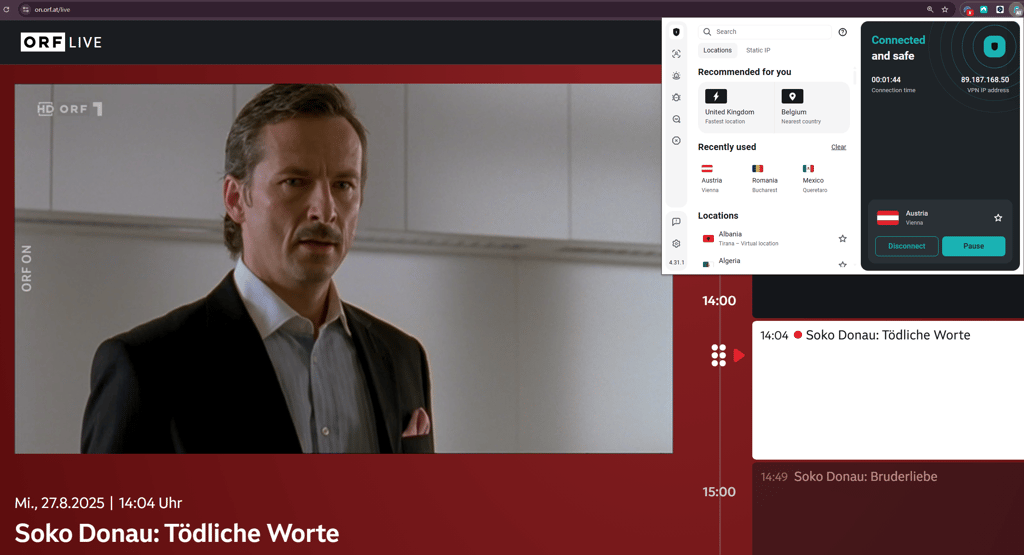Screen dimensions: 1024x555
Task: Click the teal shield connection status icon
Action: (994, 46)
